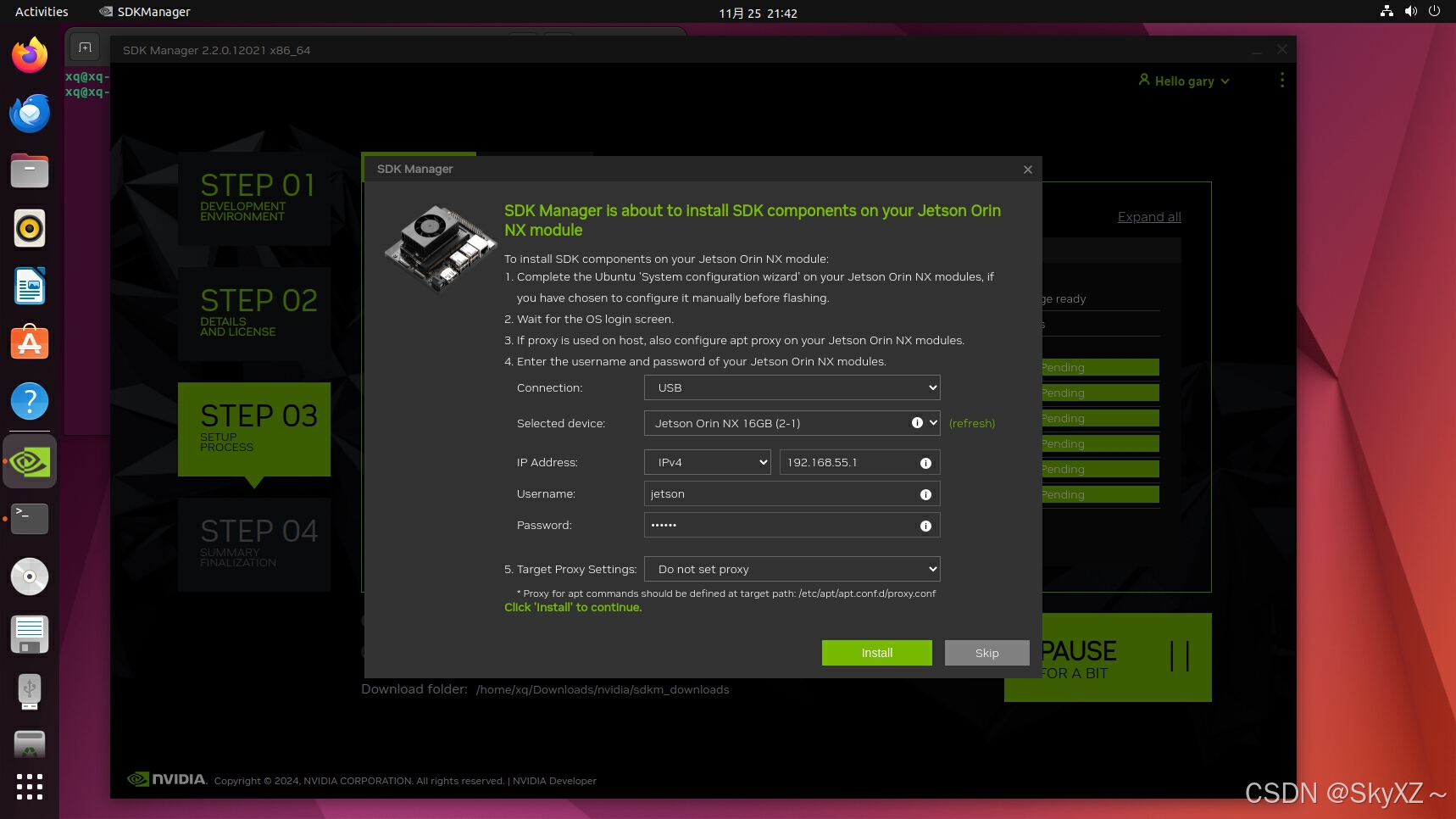This screenshot has width=1456, height=819.
Task: Click third Pending progress bar
Action: click(1100, 418)
